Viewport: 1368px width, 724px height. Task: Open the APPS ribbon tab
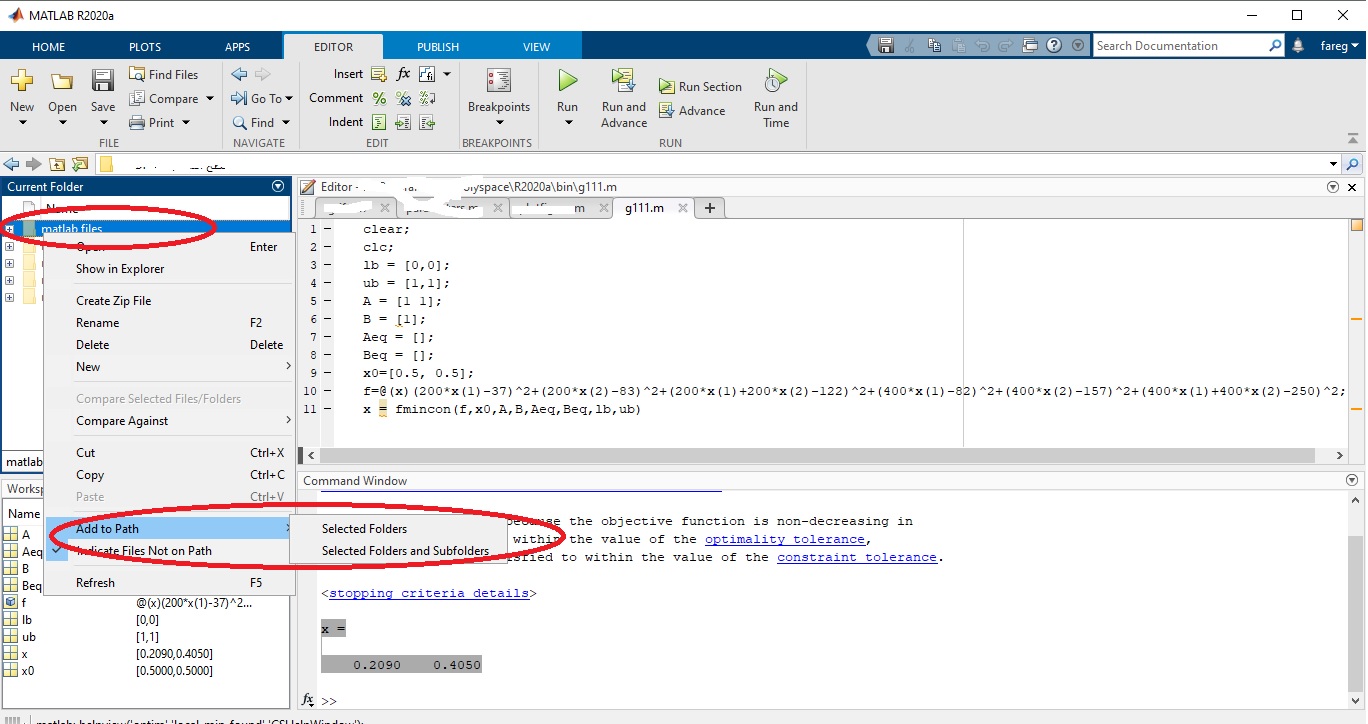click(238, 47)
